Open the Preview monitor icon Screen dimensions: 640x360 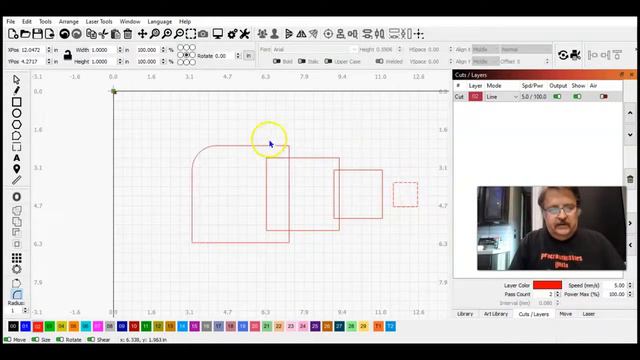(218, 34)
